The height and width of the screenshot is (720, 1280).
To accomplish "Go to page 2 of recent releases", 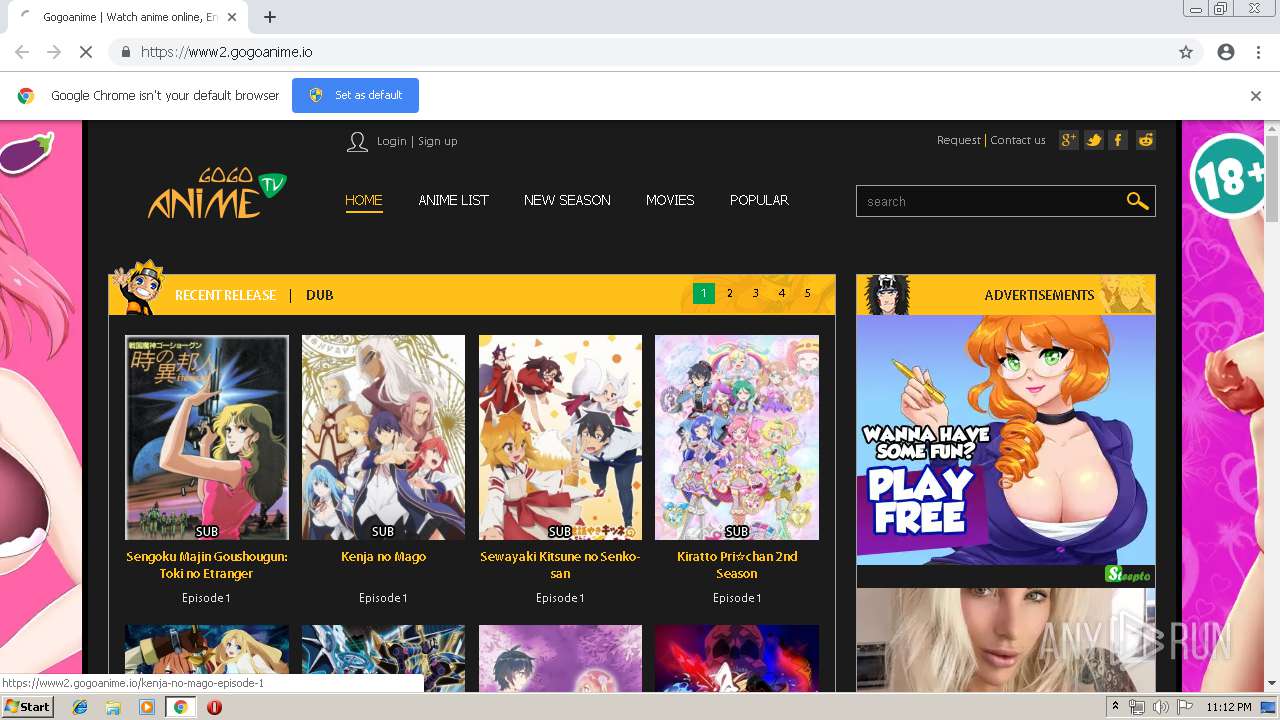I will click(730, 294).
